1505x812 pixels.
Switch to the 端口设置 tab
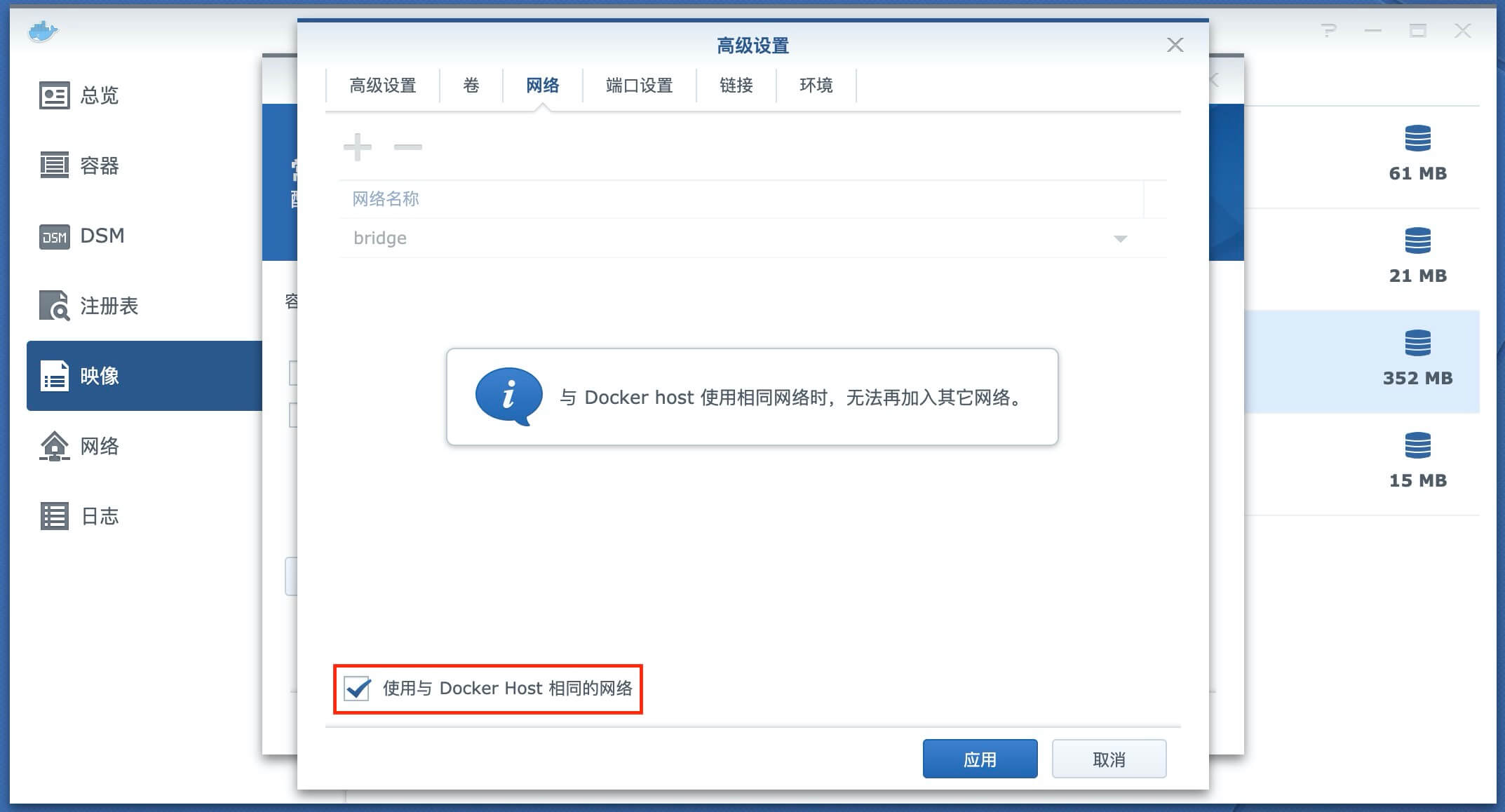point(639,86)
